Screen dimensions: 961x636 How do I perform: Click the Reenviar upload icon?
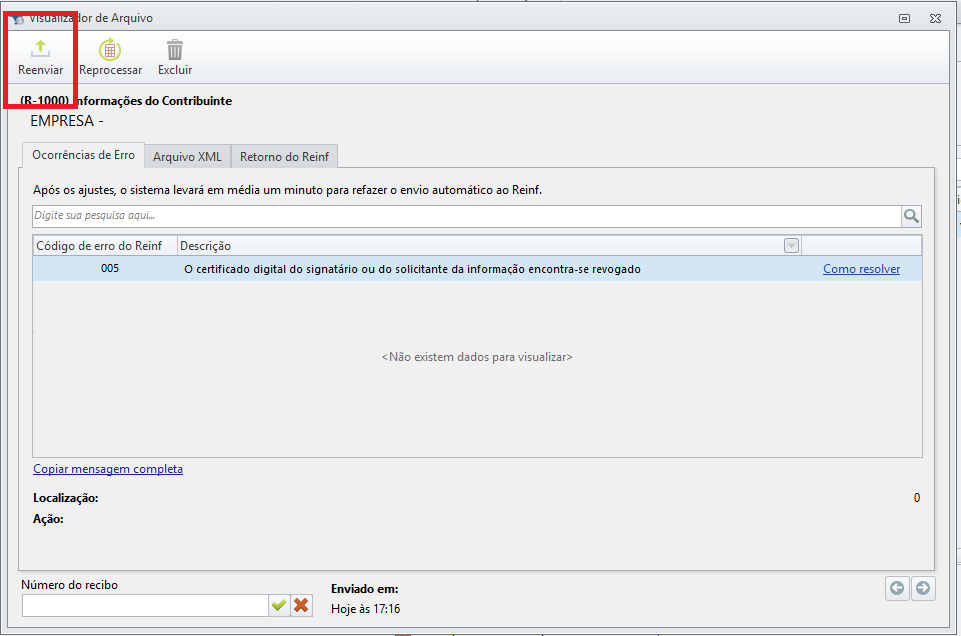click(x=40, y=49)
